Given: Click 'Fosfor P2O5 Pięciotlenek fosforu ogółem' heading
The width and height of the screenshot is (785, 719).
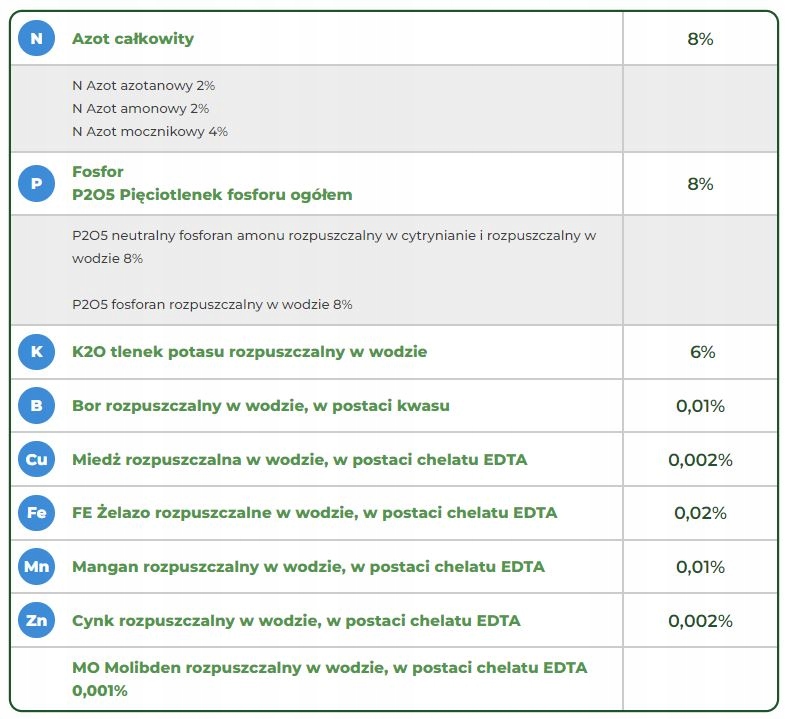Looking at the screenshot, I should tap(212, 184).
